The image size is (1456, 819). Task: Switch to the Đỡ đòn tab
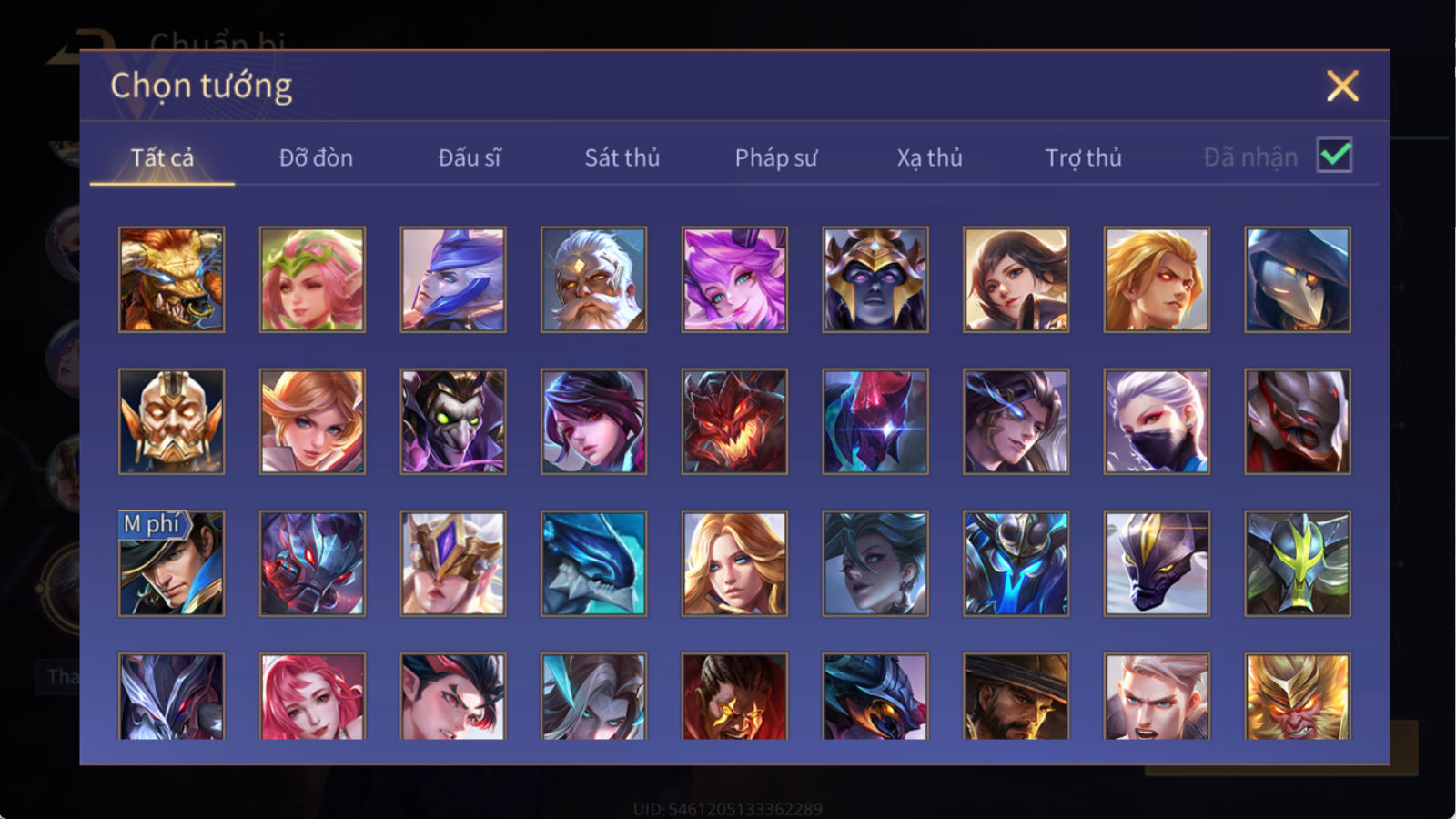tap(316, 157)
